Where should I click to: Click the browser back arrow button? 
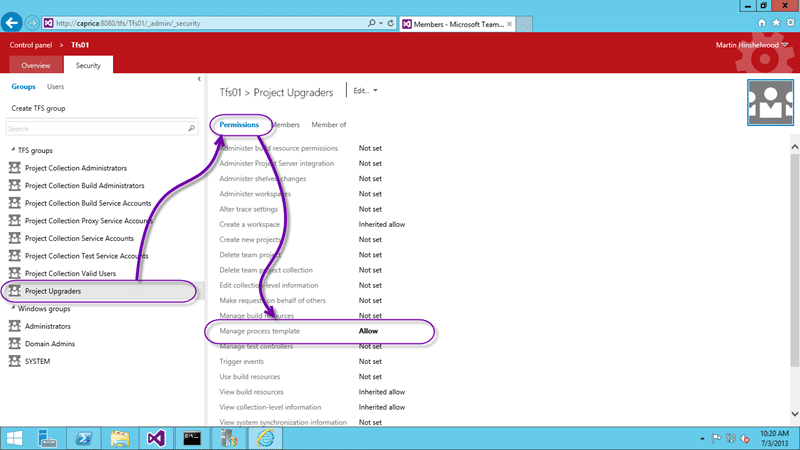(11, 23)
